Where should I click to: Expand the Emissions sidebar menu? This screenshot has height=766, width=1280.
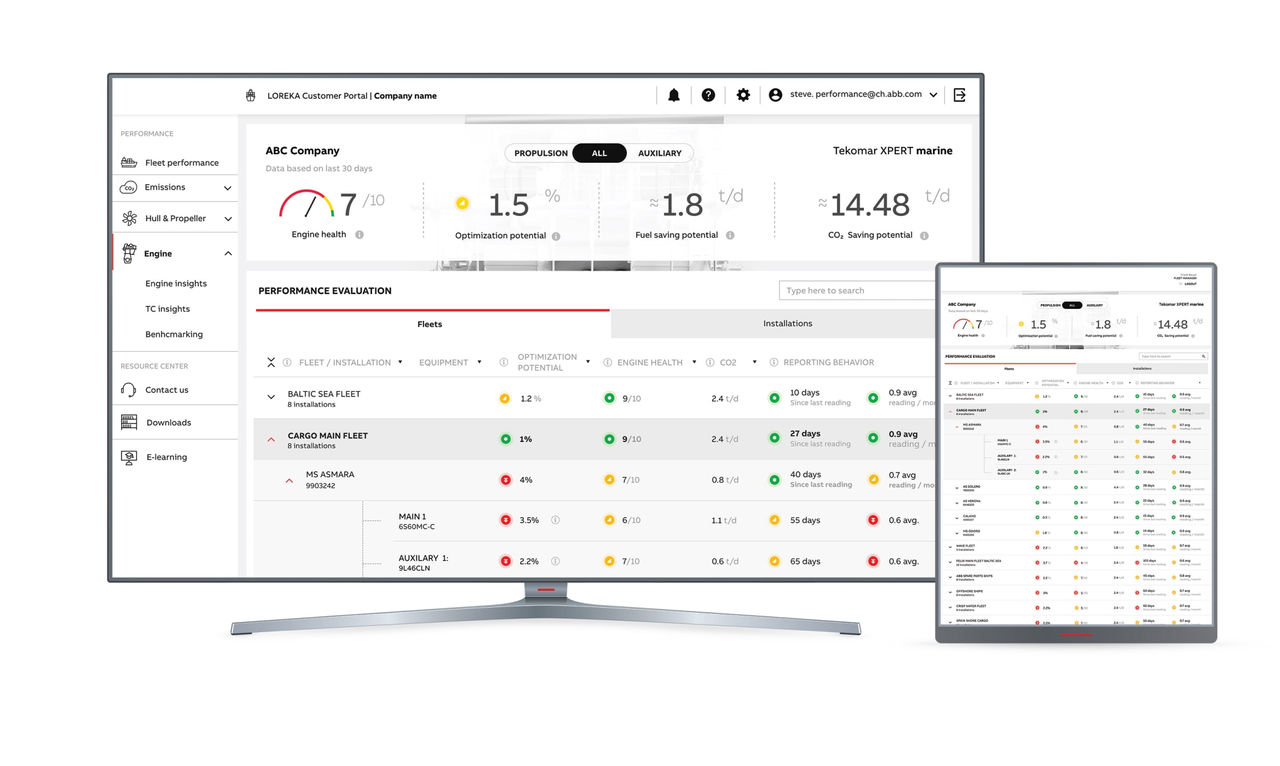click(x=227, y=188)
